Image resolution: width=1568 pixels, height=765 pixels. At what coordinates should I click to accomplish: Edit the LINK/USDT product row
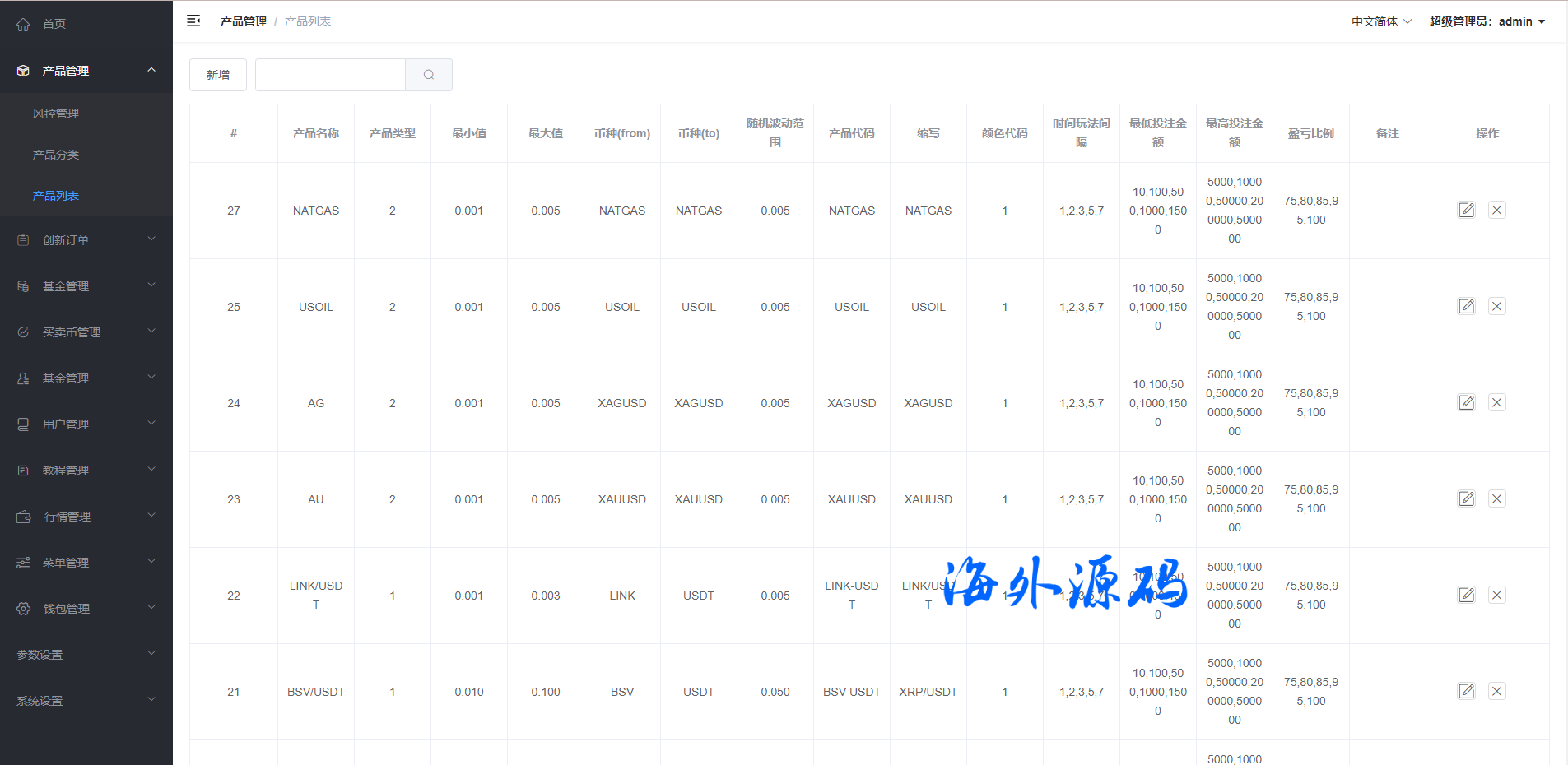1466,595
